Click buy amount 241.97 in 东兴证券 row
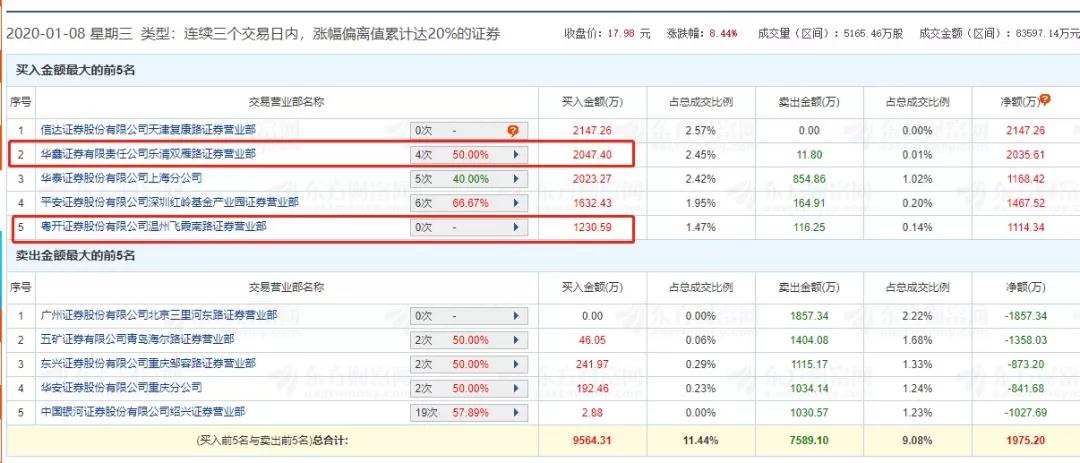Screen dimensions: 1080x463 (x=592, y=364)
